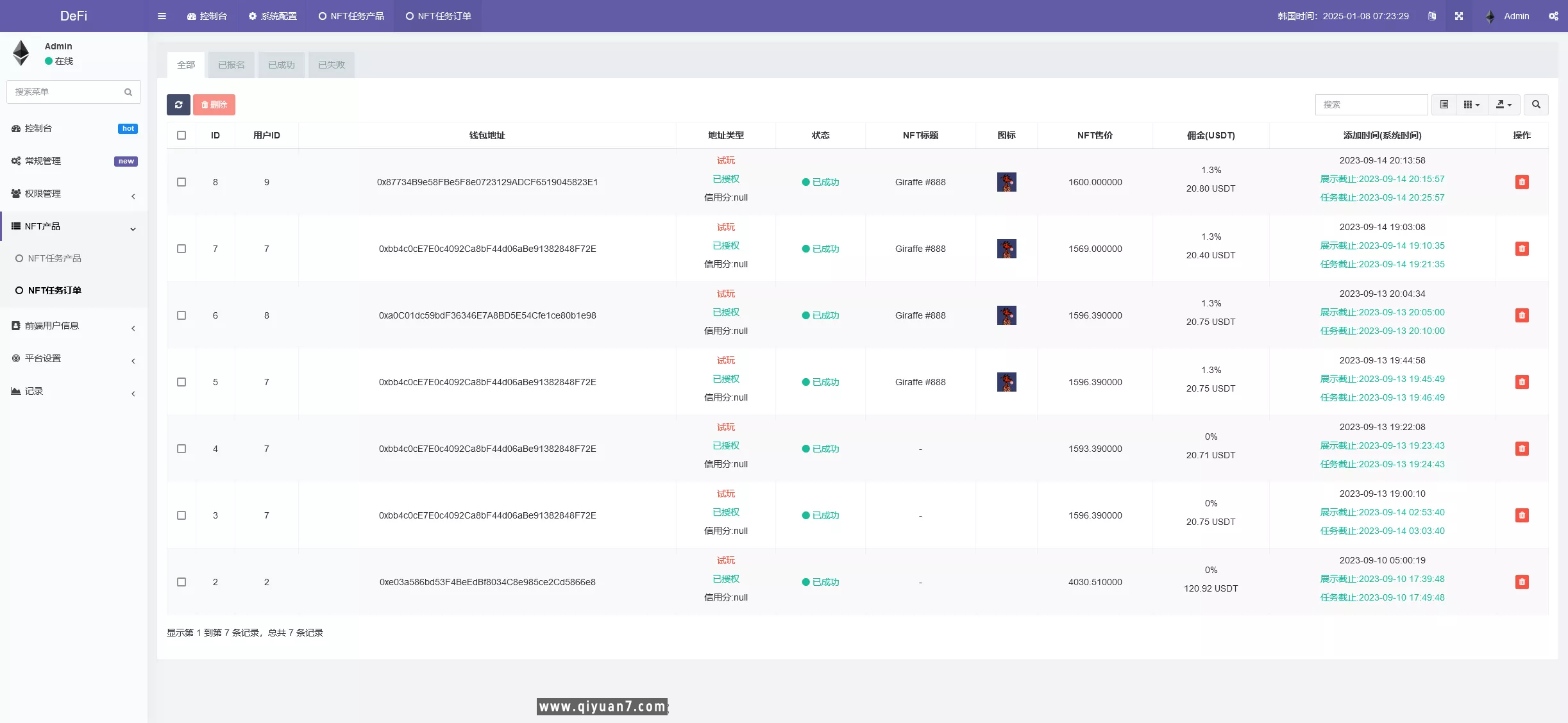Click the language switch icon in header
Viewport: 1568px width, 723px height.
pos(1432,16)
